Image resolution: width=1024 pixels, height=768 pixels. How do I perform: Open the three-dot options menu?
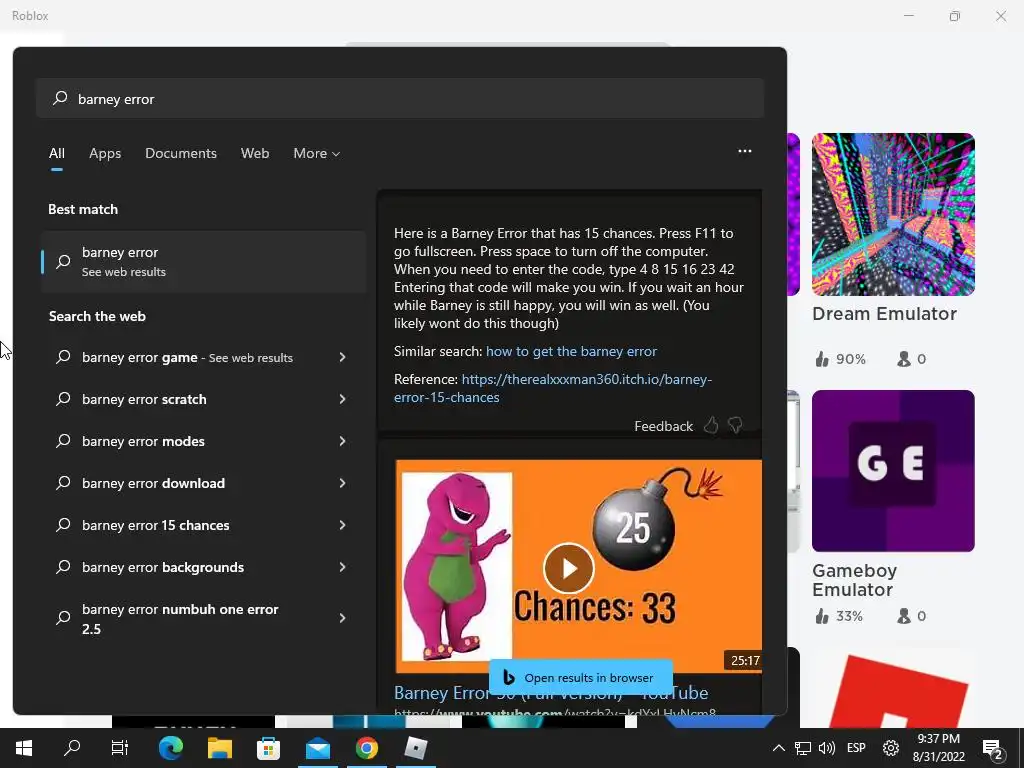coord(744,151)
